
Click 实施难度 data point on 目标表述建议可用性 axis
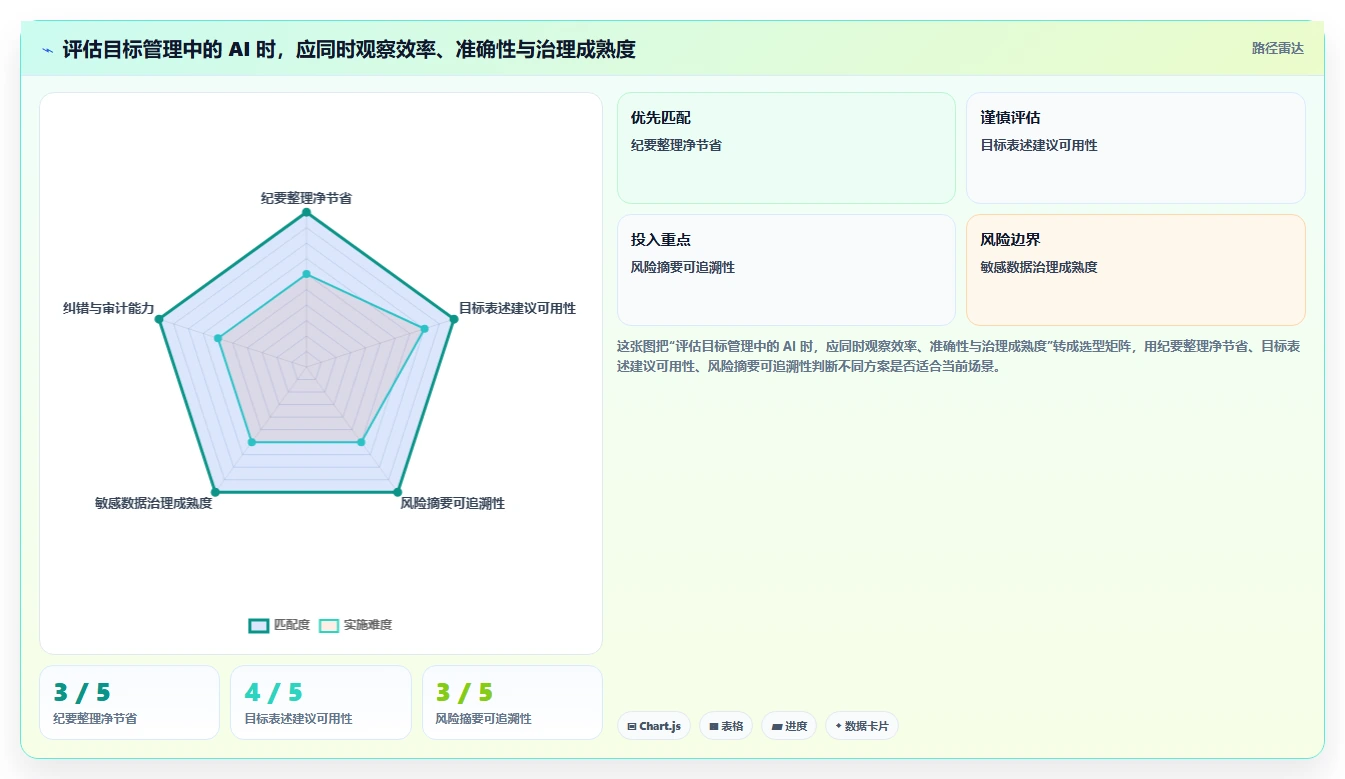pos(424,329)
